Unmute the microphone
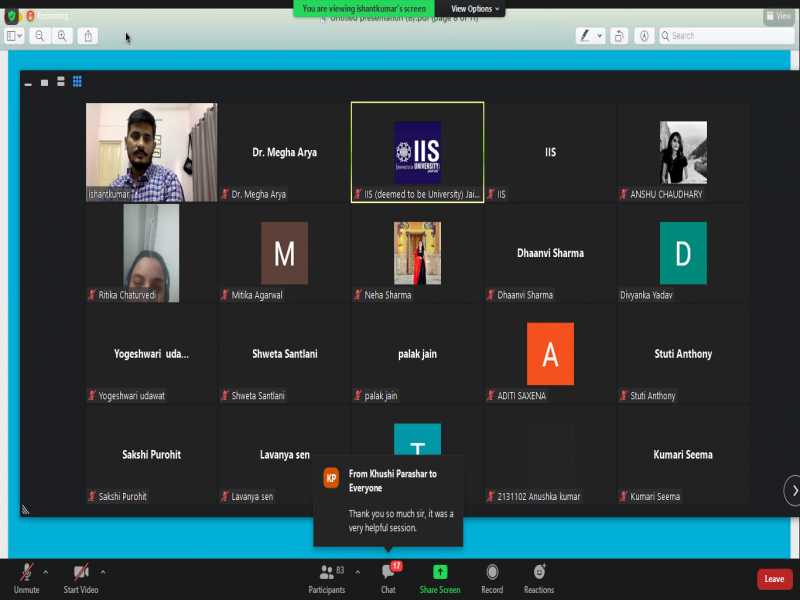Viewport: 800px width, 600px height. click(27, 578)
